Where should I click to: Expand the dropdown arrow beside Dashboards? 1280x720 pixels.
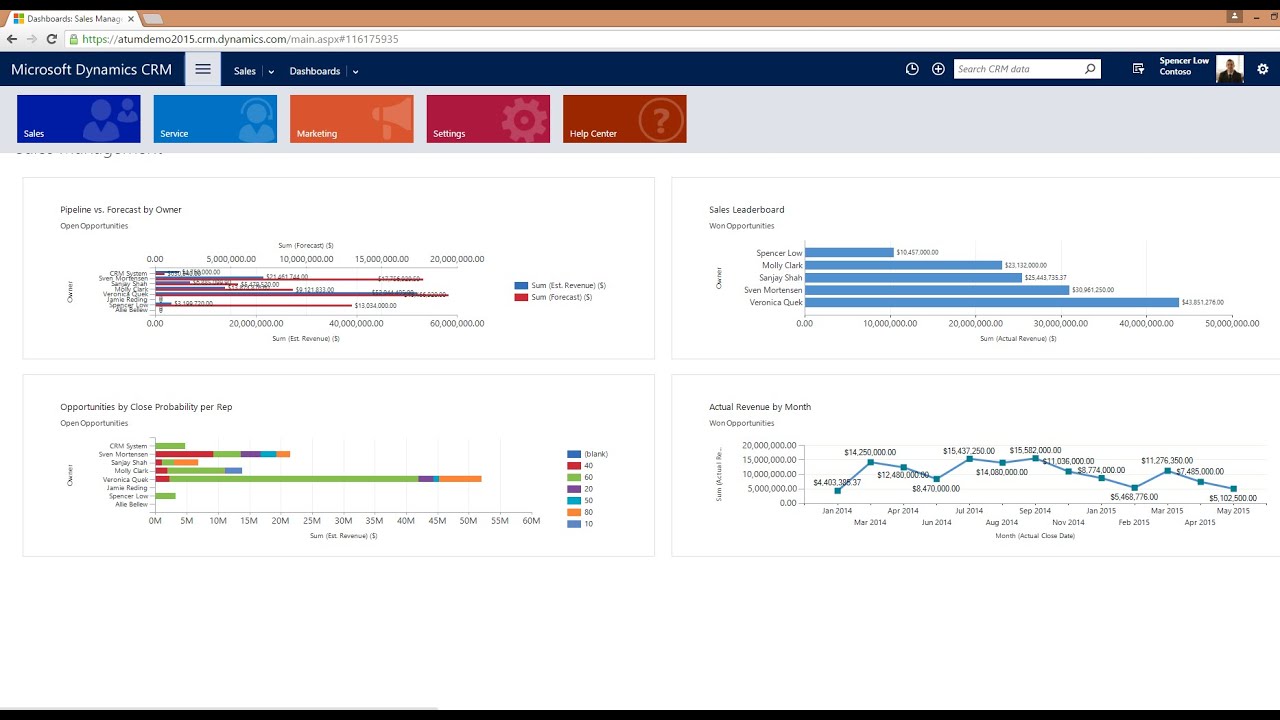(355, 72)
